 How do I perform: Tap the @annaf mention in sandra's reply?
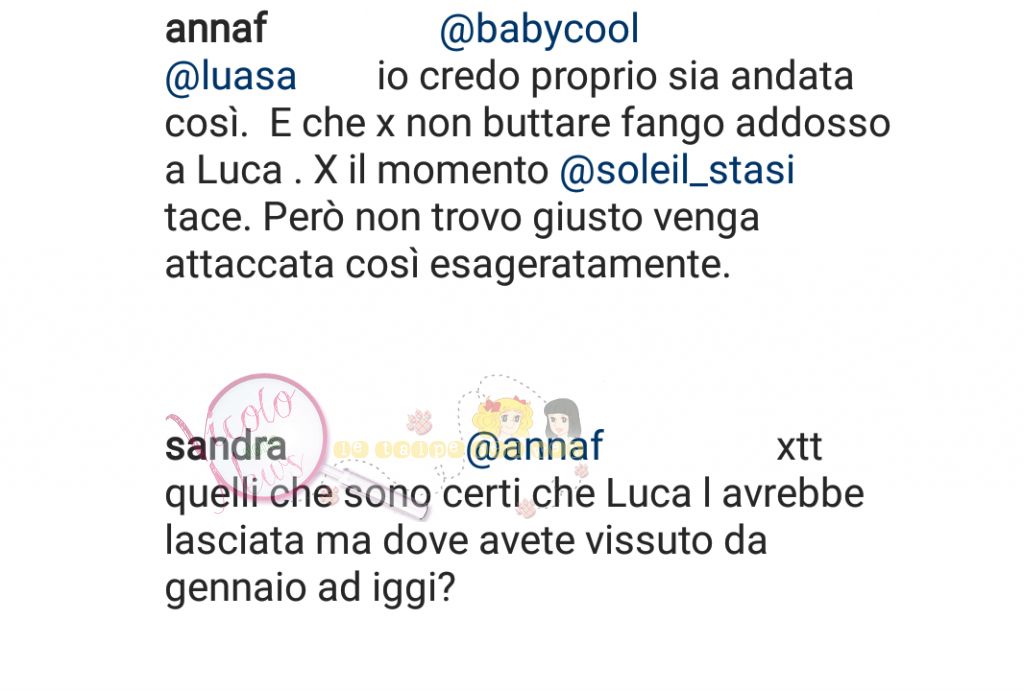tap(534, 447)
